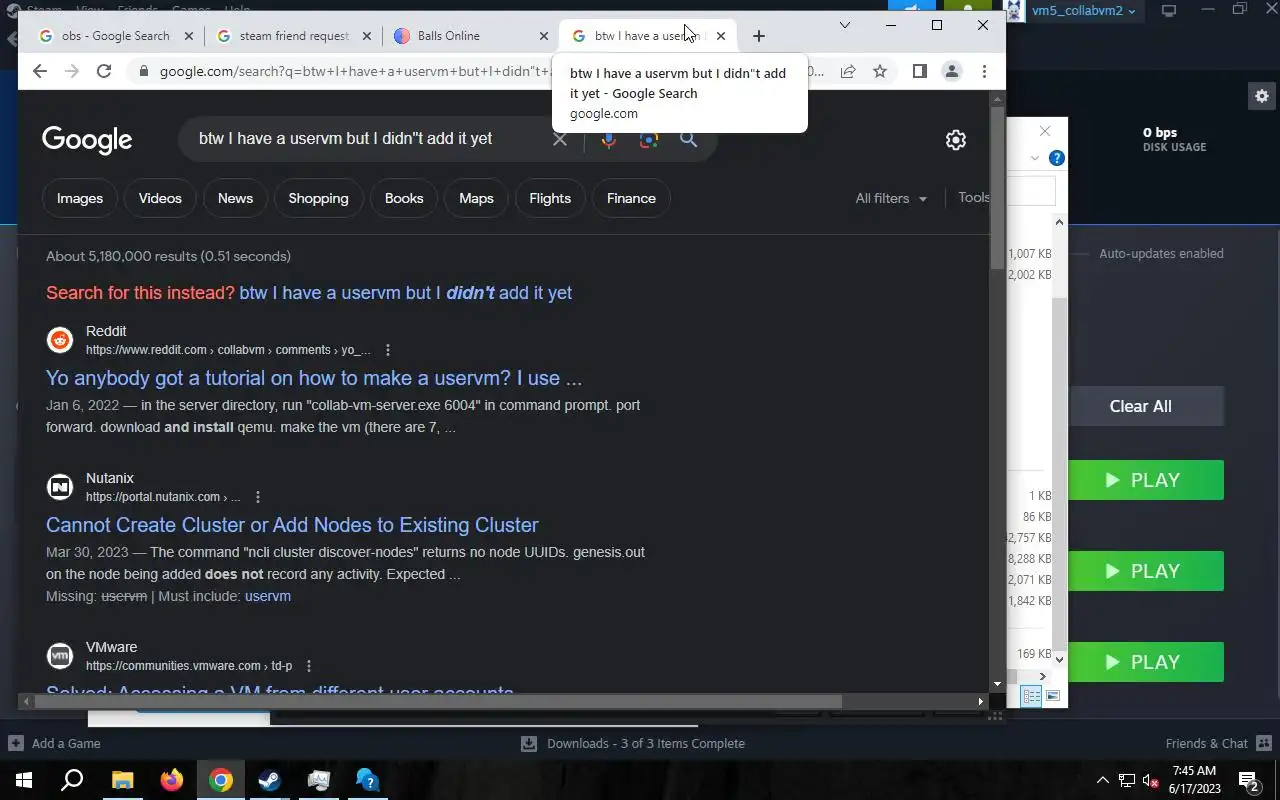Open Steam Downloads status bar entry
Image resolution: width=1280 pixels, height=800 pixels.
633,743
